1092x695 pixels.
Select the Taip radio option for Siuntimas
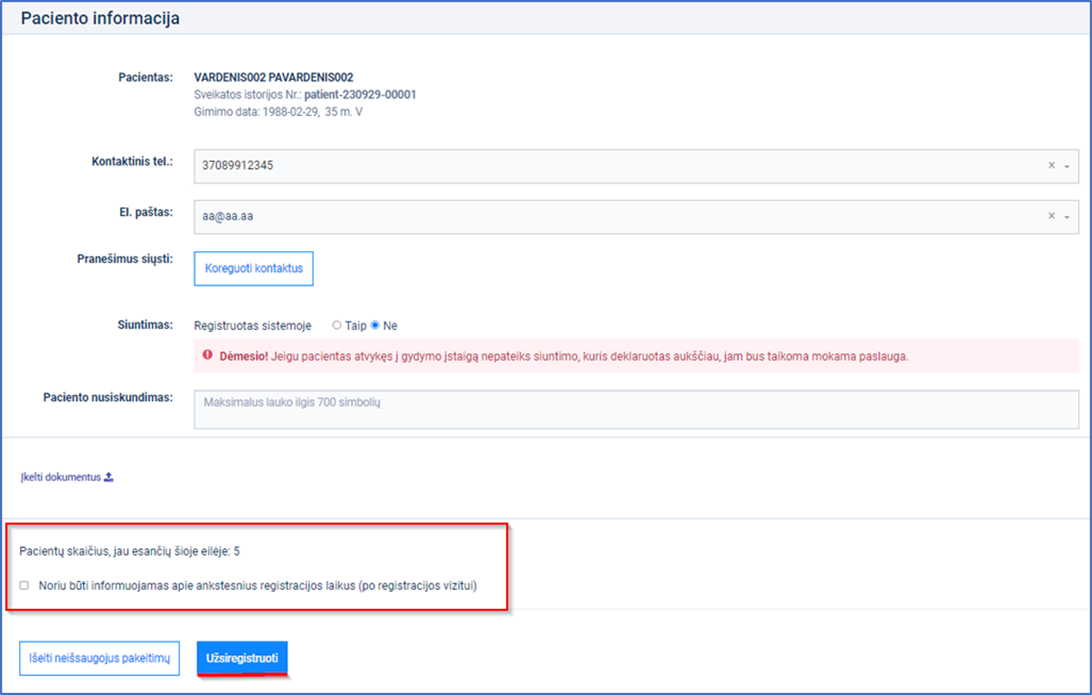click(336, 325)
